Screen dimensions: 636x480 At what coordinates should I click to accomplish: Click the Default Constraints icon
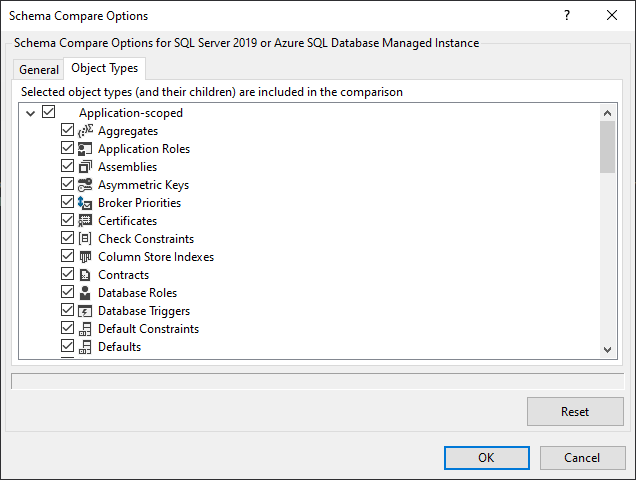tap(85, 329)
